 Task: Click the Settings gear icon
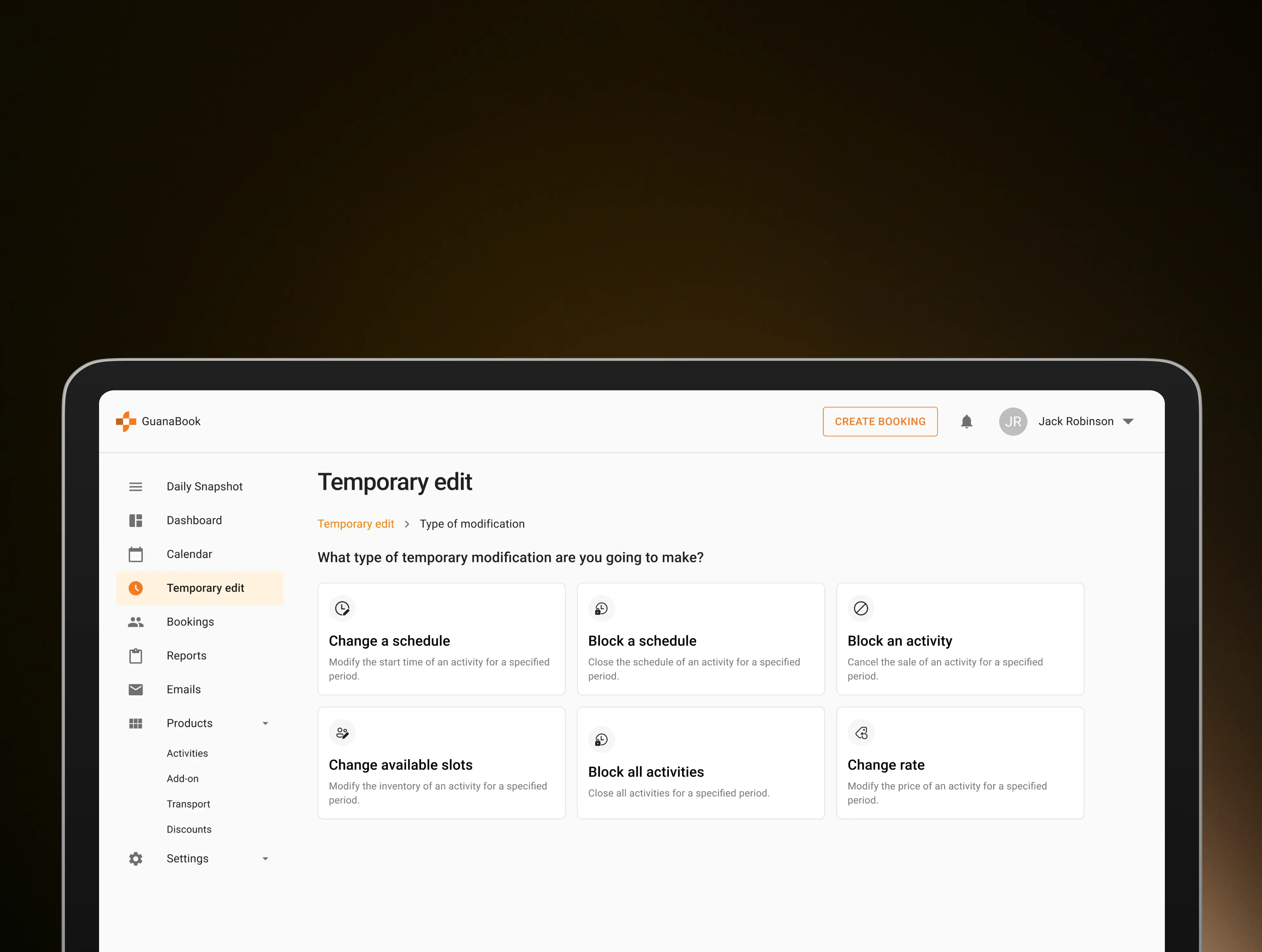coord(136,858)
